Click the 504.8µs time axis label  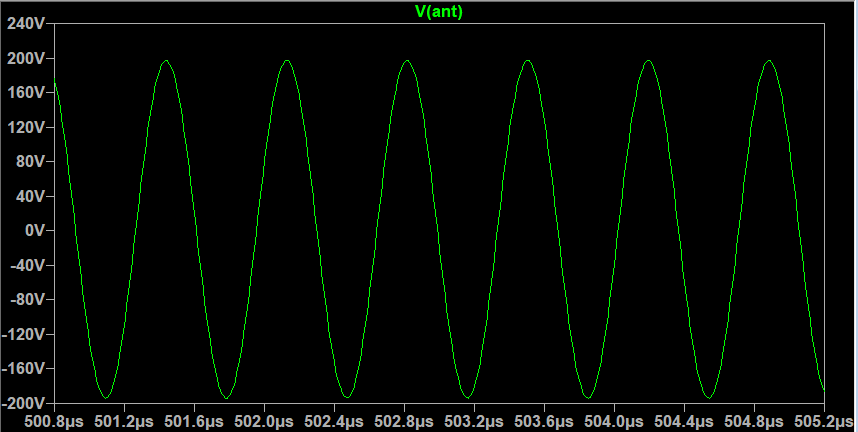click(x=755, y=422)
